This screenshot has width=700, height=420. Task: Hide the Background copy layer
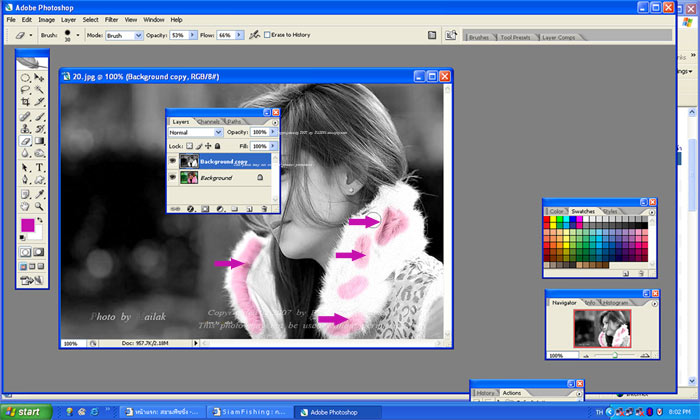point(172,161)
